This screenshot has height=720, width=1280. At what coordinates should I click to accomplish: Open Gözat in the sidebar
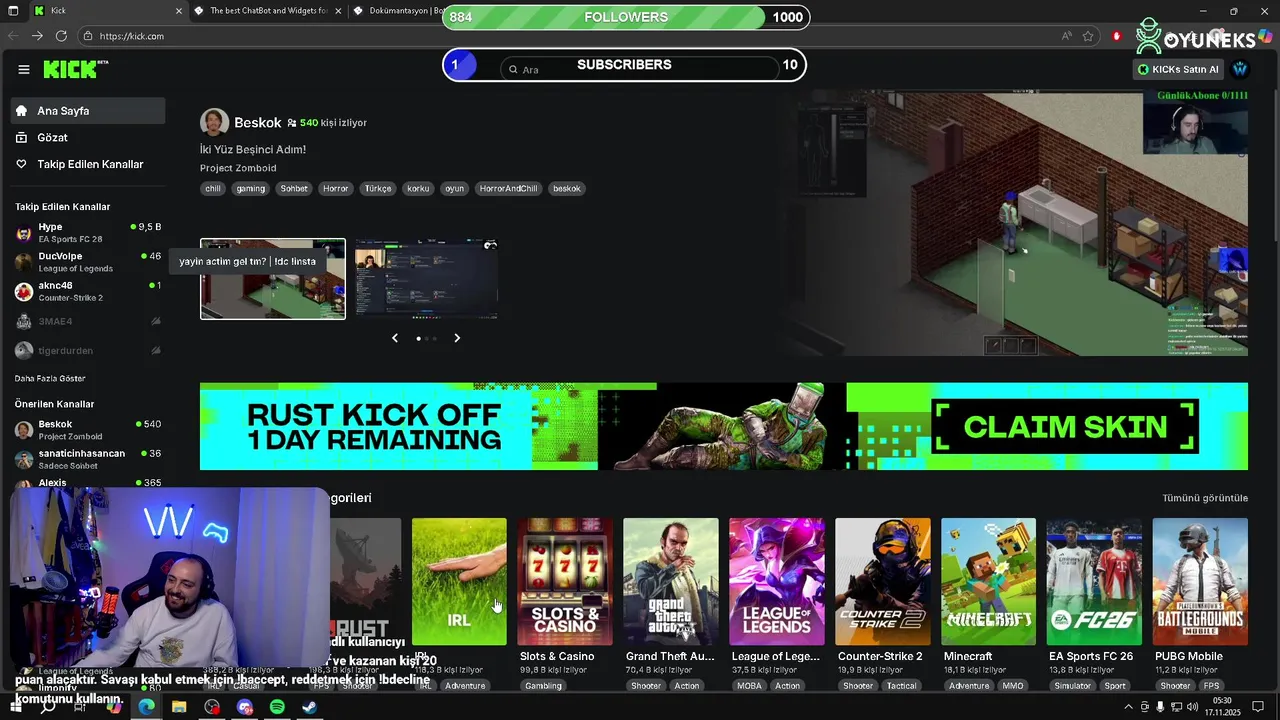tap(88, 137)
